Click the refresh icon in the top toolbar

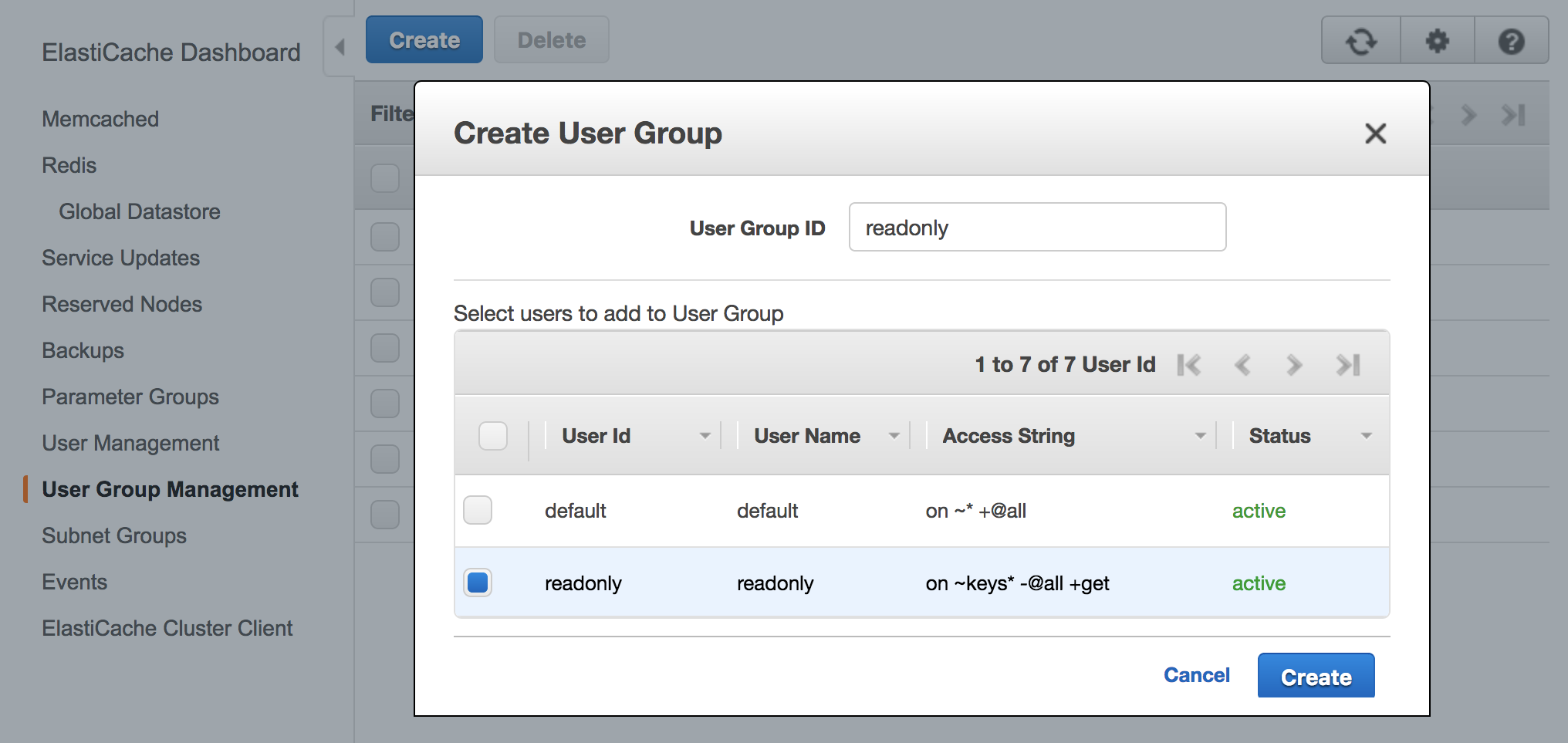(1361, 41)
